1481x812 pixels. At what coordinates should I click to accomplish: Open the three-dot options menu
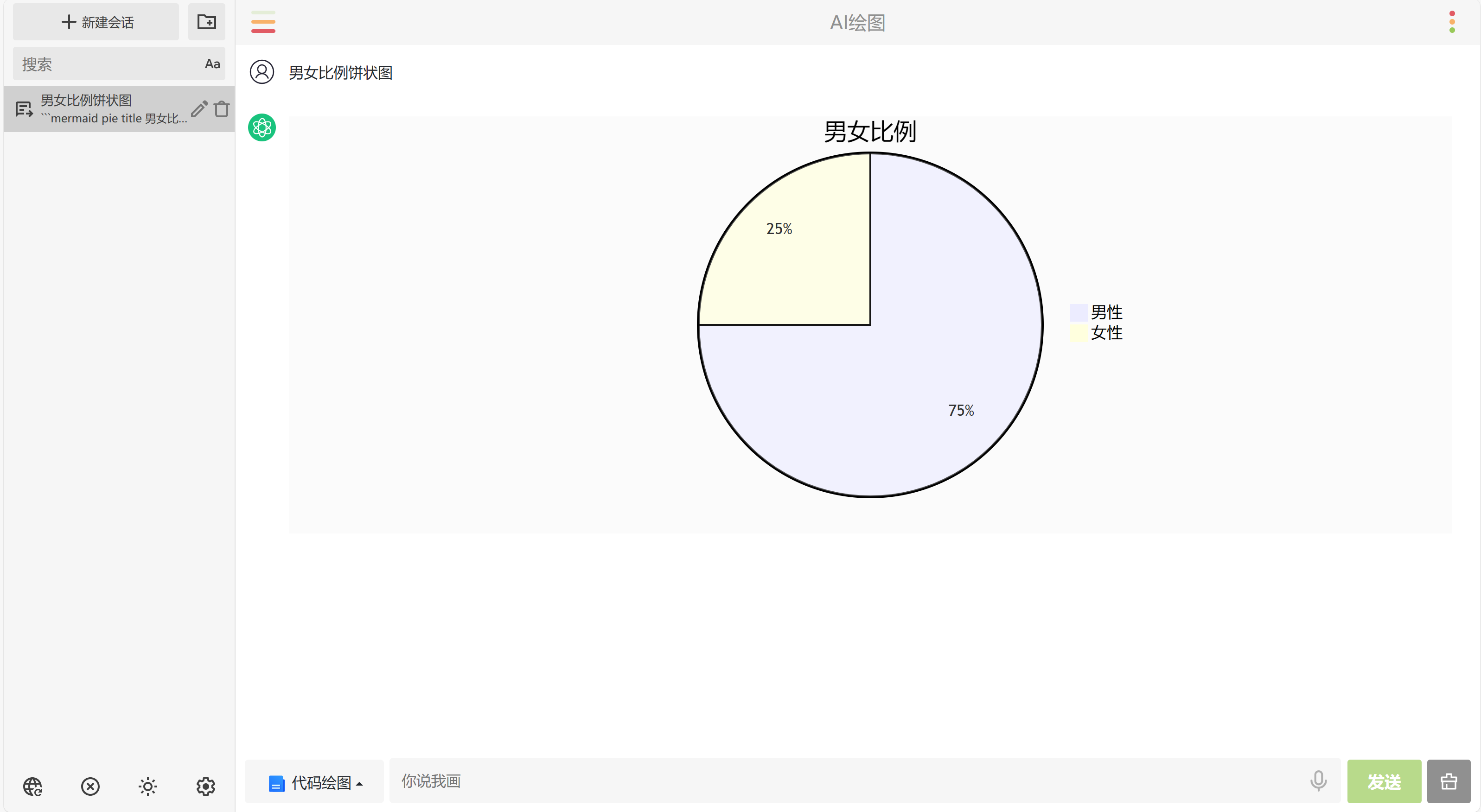point(1452,22)
